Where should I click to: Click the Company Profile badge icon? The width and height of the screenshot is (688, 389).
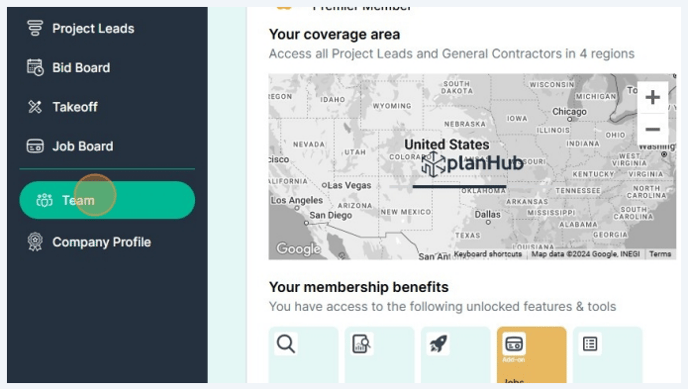click(x=35, y=242)
